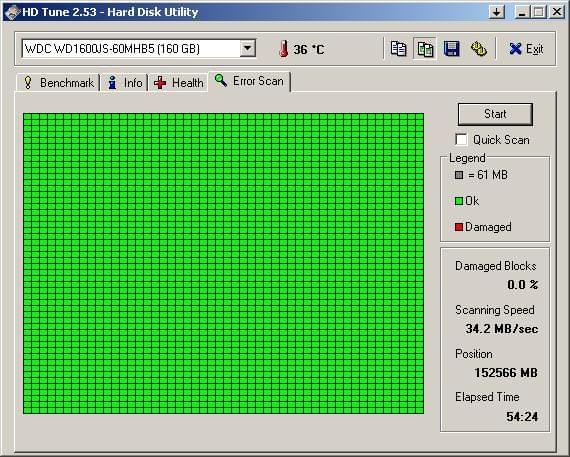Click the HD Tune title bar icon

coord(12,12)
